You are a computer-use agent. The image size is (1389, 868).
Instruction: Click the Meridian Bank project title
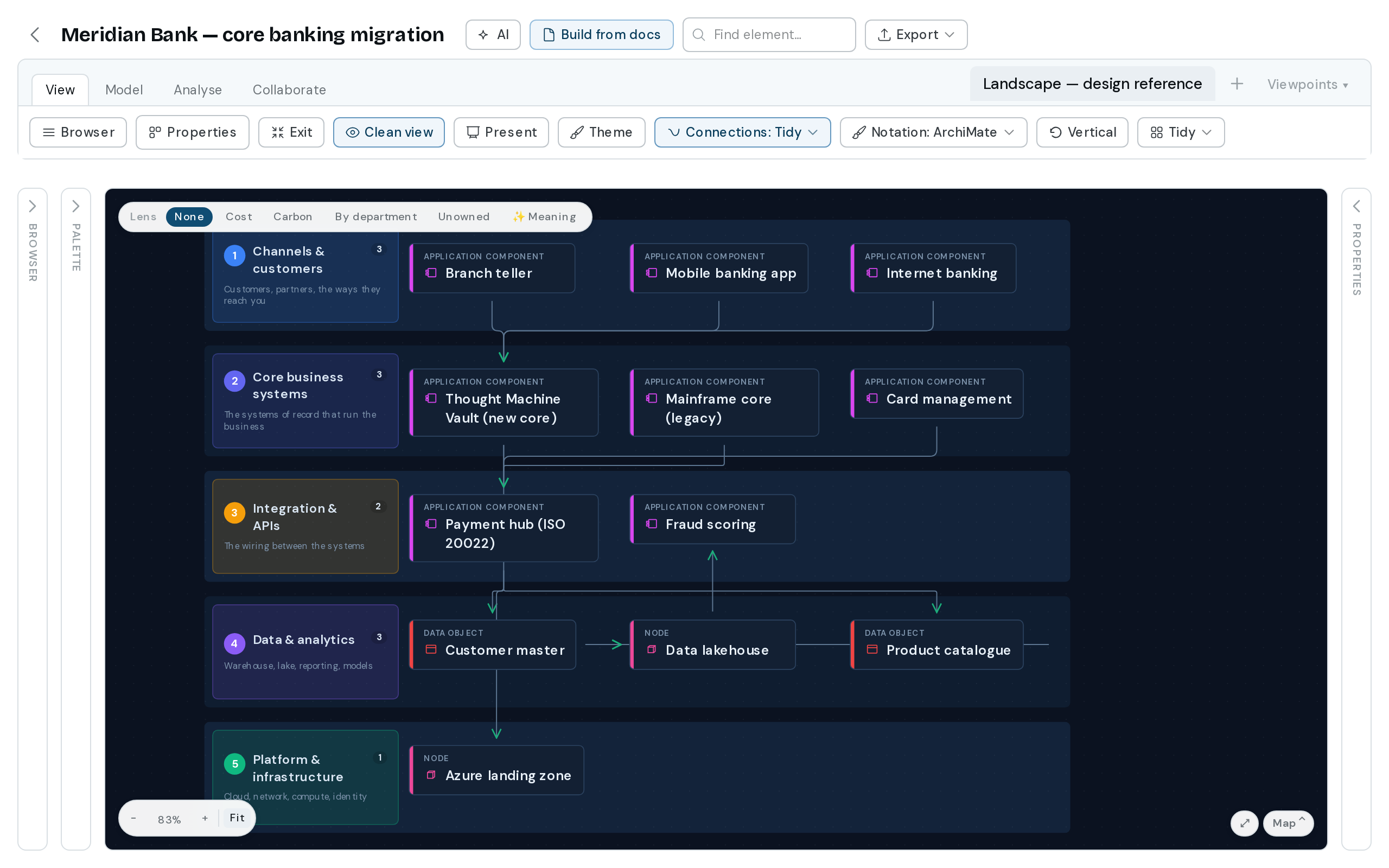pyautogui.click(x=252, y=34)
